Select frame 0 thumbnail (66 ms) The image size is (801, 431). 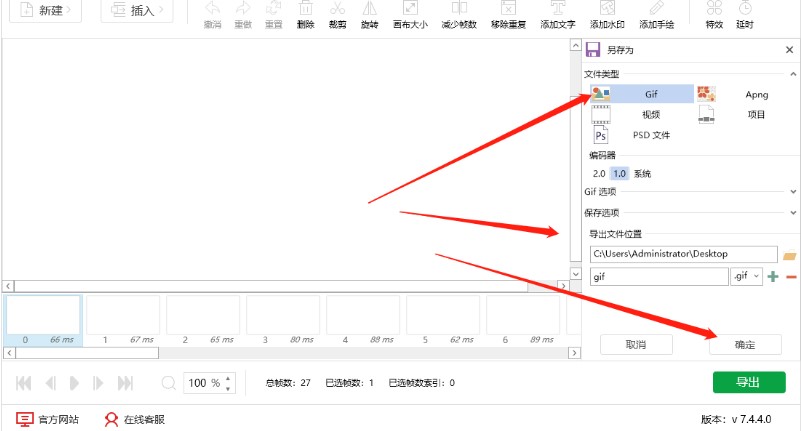pyautogui.click(x=43, y=321)
